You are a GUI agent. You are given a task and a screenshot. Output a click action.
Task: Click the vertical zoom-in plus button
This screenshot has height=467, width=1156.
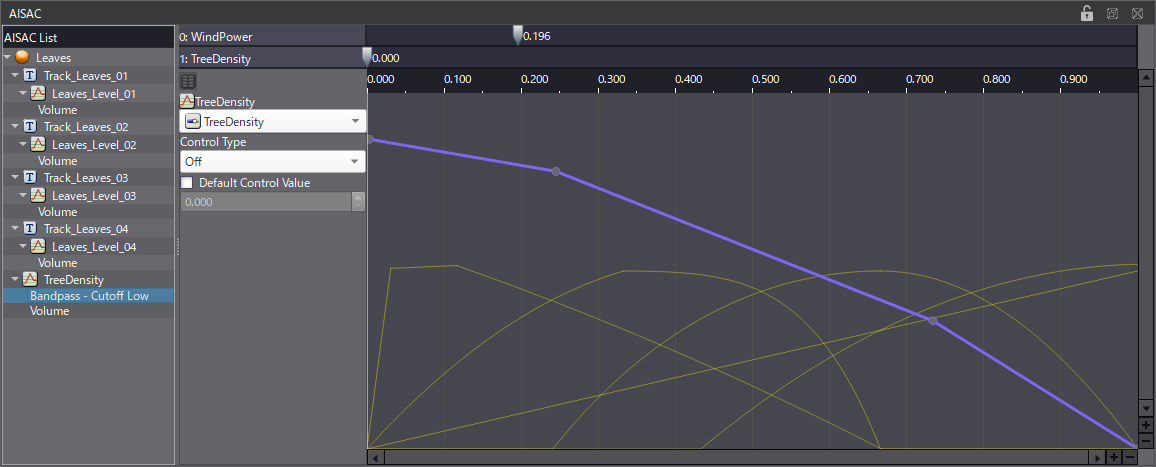click(1145, 426)
